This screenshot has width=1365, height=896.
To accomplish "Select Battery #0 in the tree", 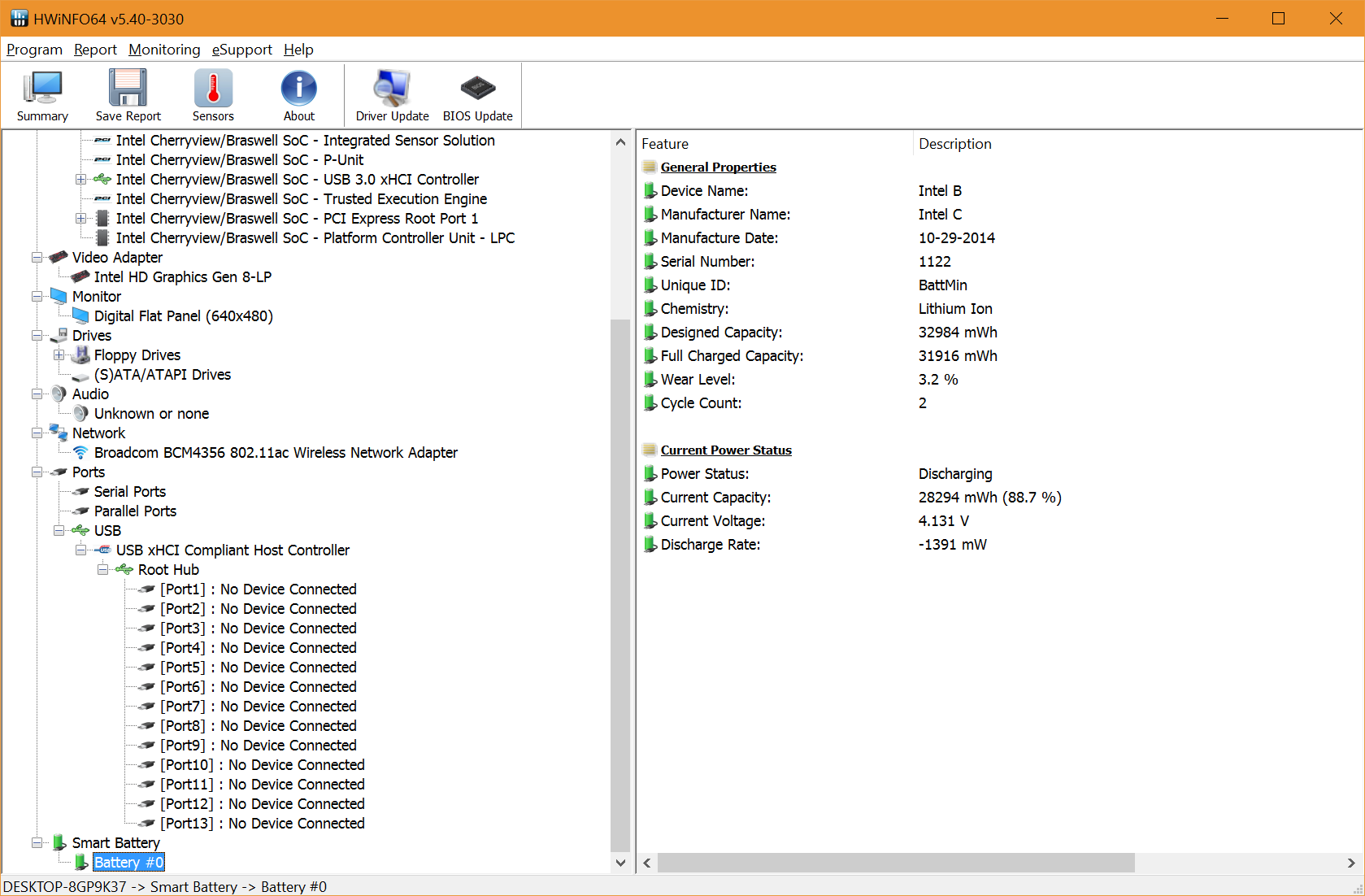I will 128,862.
